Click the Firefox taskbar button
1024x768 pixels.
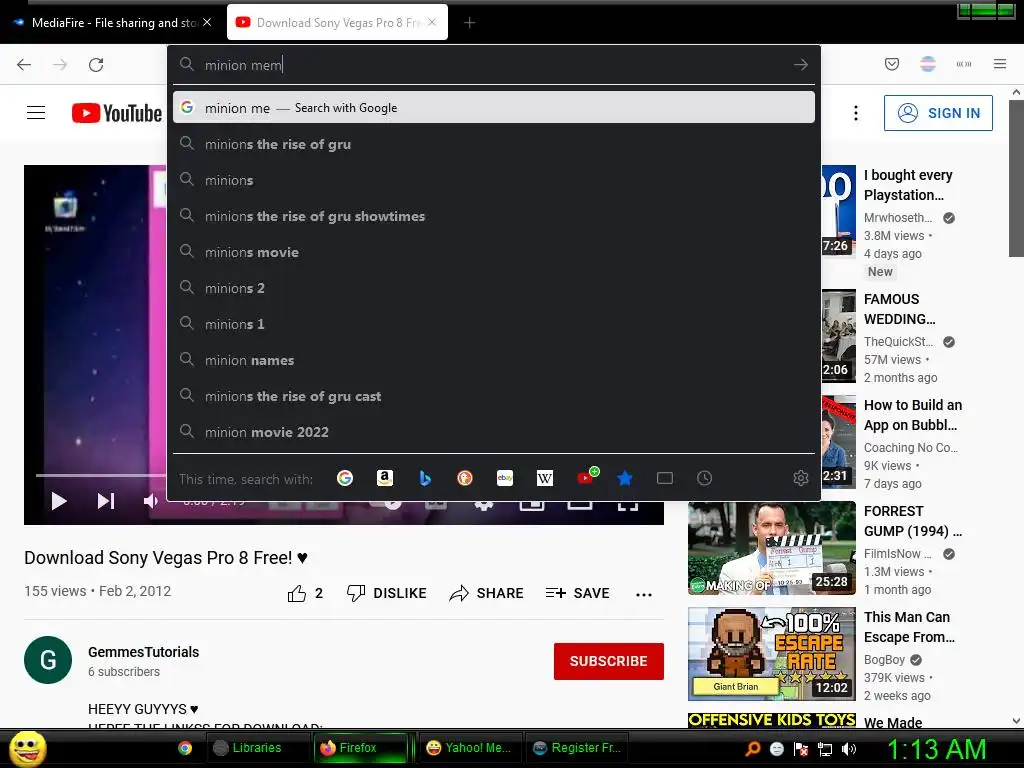point(360,748)
